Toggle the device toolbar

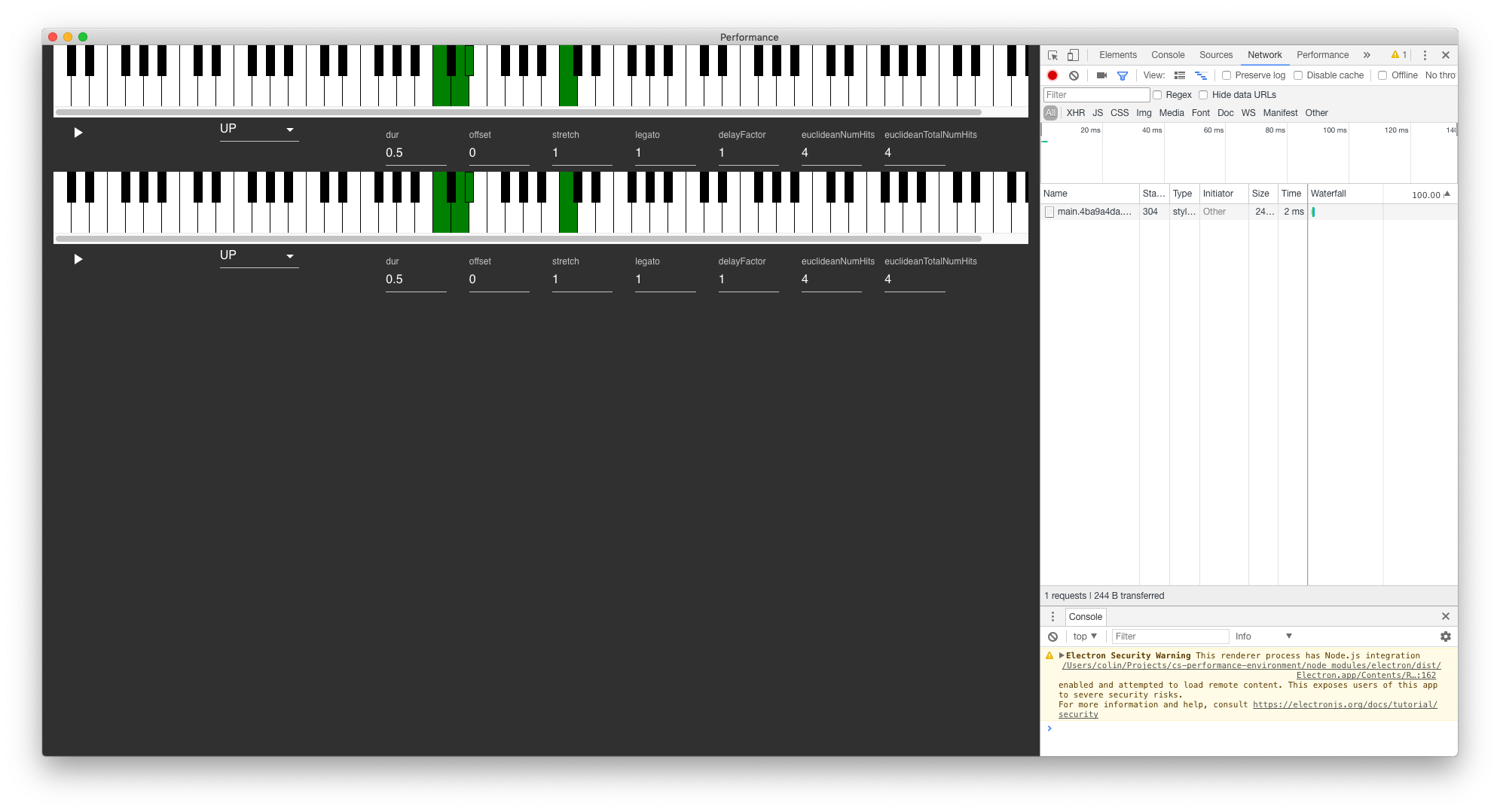[1073, 54]
